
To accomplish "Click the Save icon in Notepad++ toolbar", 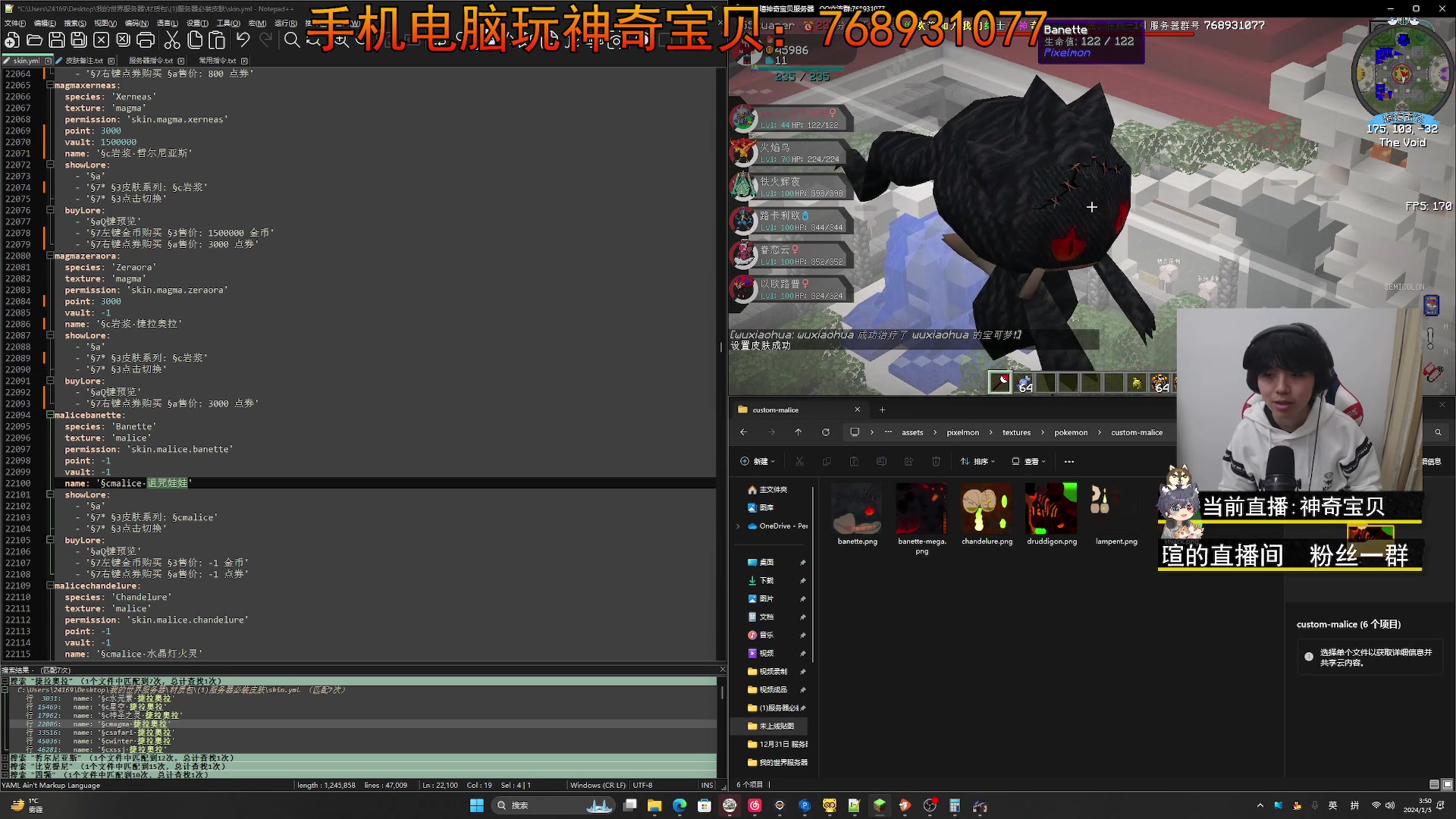I will point(57,40).
